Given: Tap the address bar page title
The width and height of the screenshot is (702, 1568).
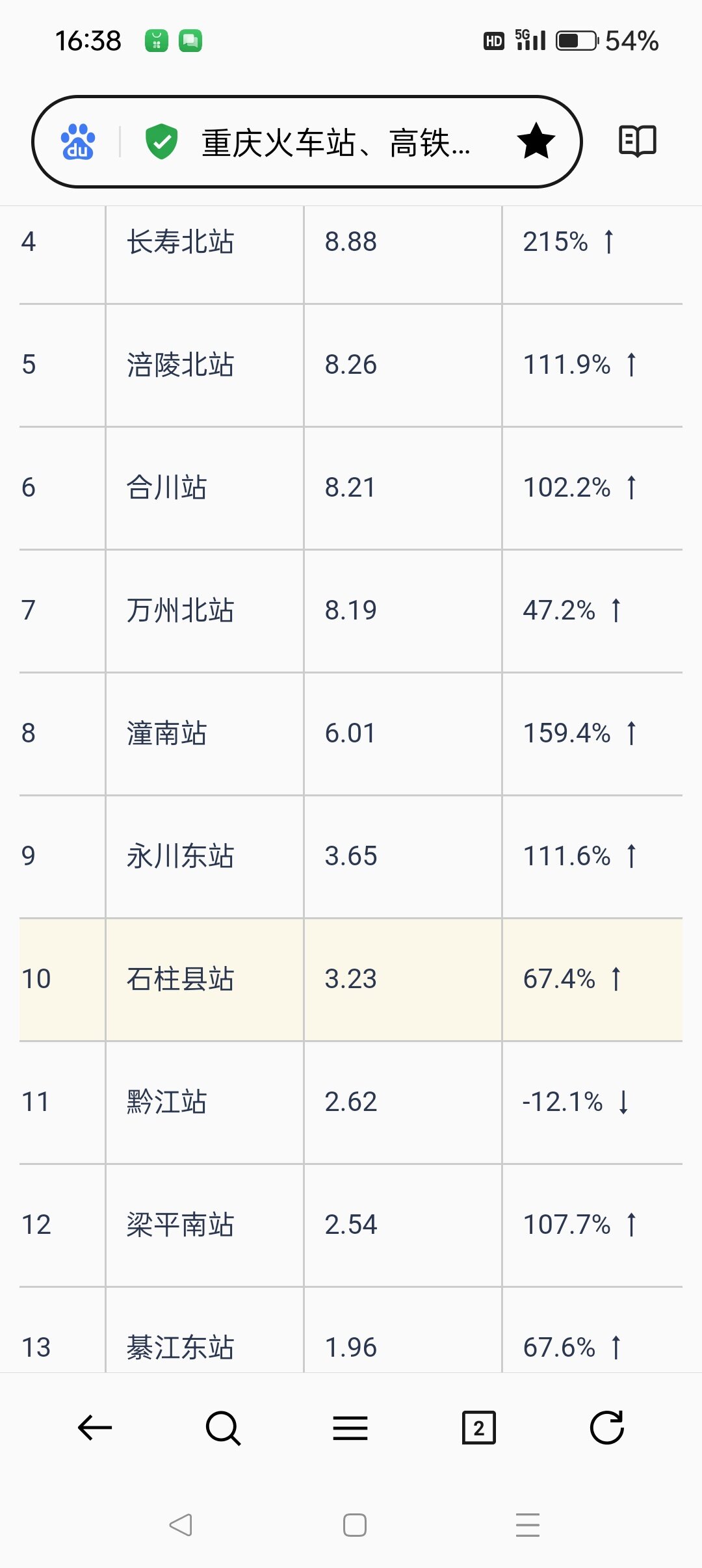Looking at the screenshot, I should [x=335, y=143].
